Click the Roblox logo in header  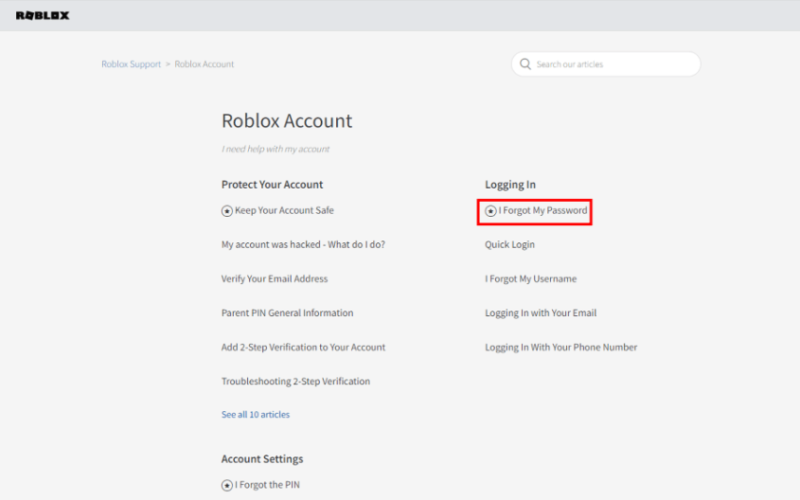point(42,15)
